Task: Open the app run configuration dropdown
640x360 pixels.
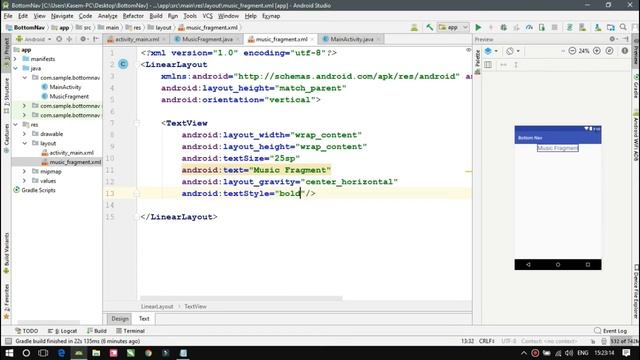Action: pyautogui.click(x=453, y=27)
